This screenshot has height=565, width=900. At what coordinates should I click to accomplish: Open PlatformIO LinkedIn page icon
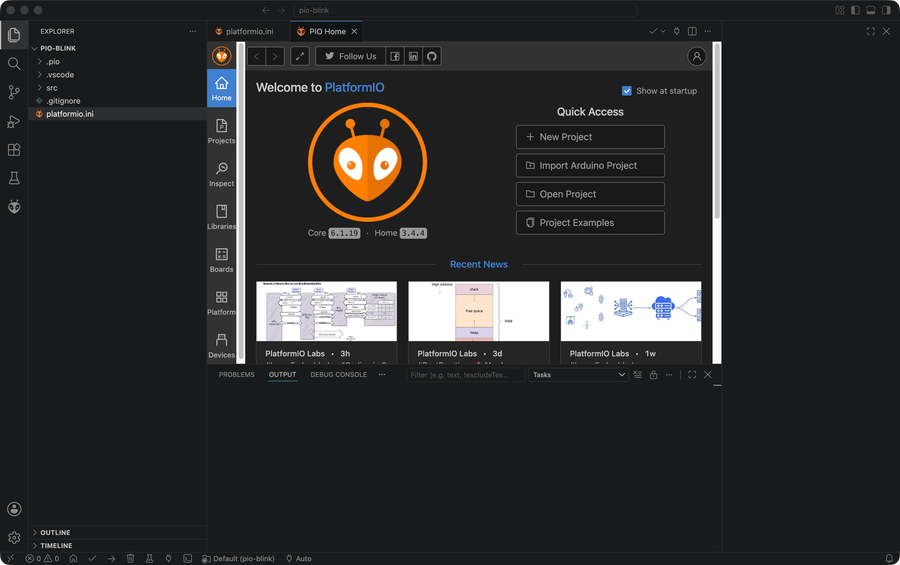click(413, 56)
